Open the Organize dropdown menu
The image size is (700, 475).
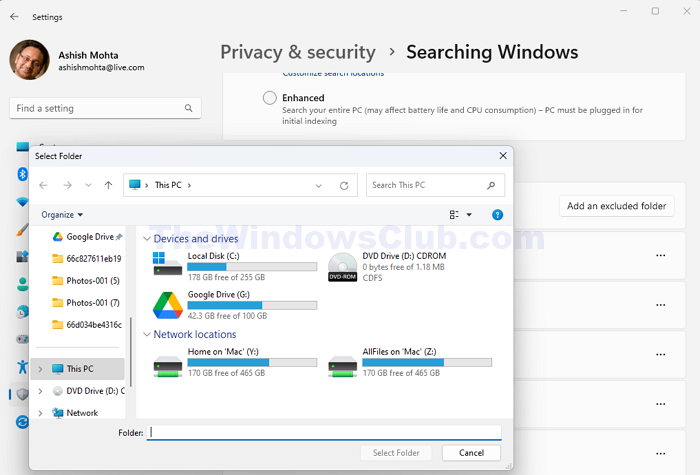[x=62, y=215]
